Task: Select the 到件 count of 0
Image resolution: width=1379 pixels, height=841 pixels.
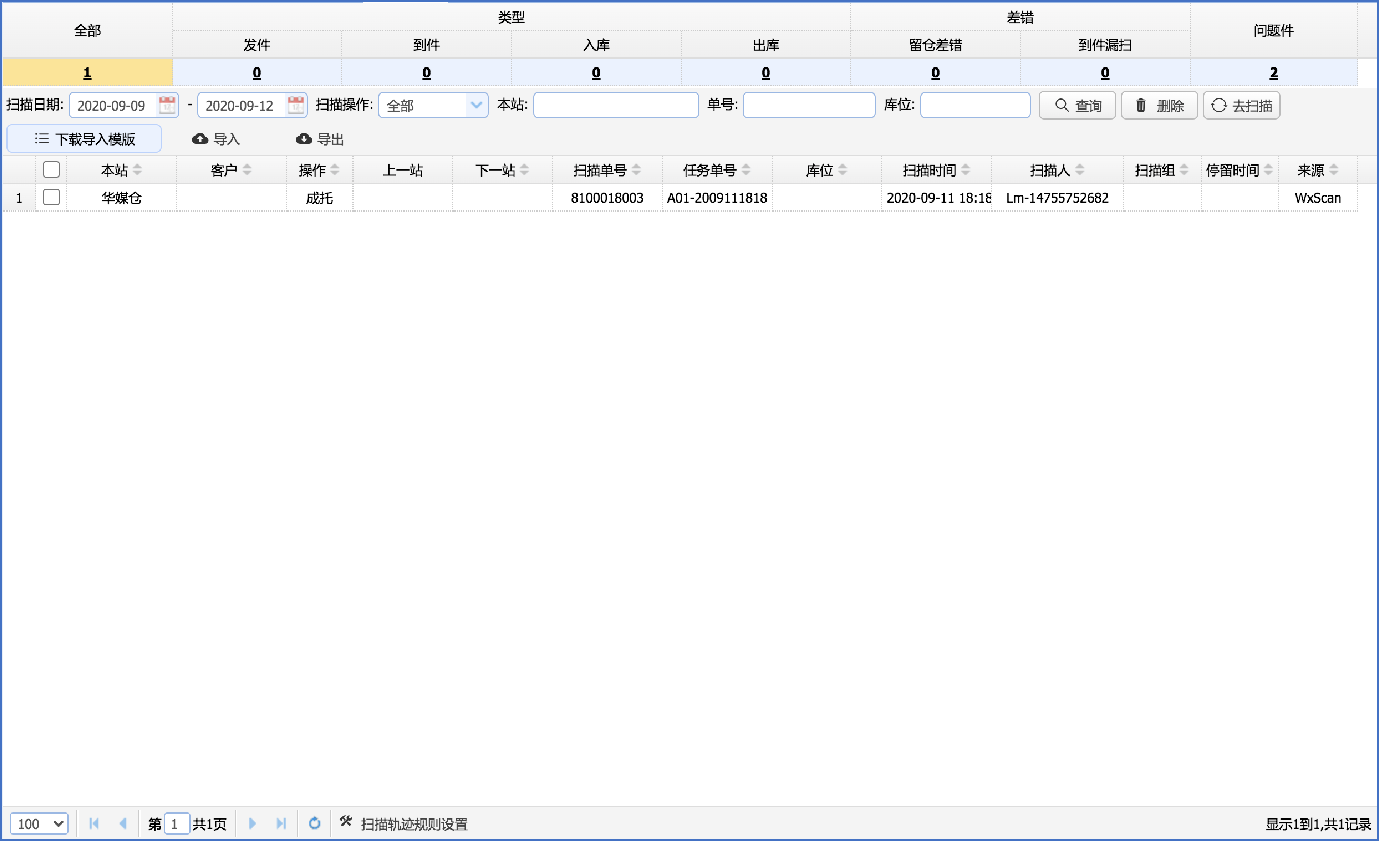Action: click(426, 73)
